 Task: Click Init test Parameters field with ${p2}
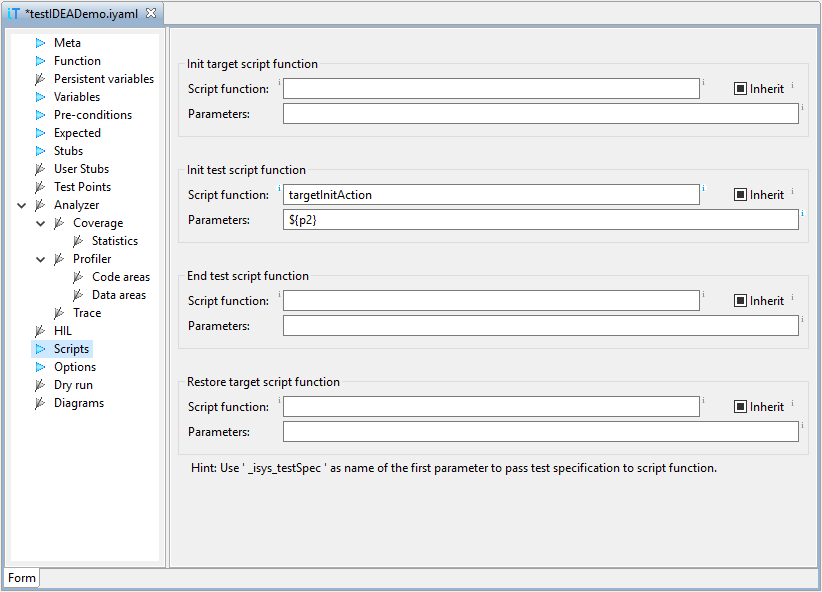tap(540, 220)
